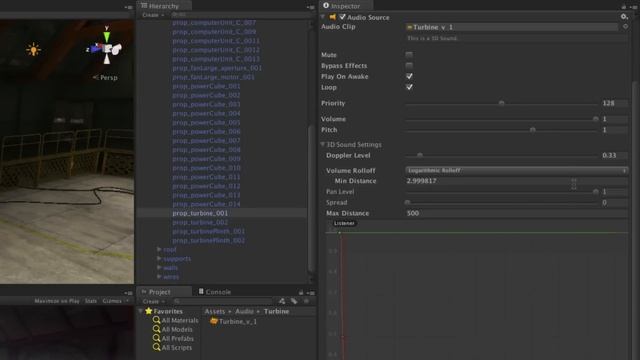
Task: Expand the wires group in Hierarchy
Action: pos(159,276)
